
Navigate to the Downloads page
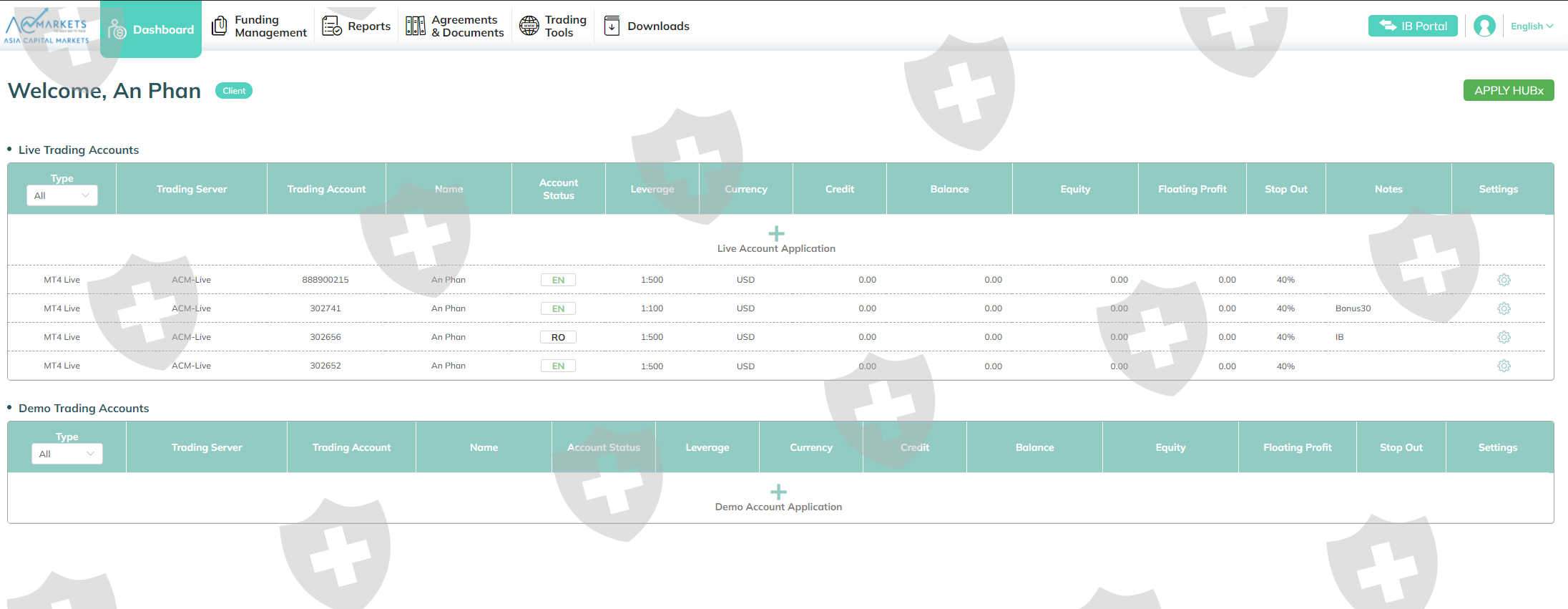647,26
